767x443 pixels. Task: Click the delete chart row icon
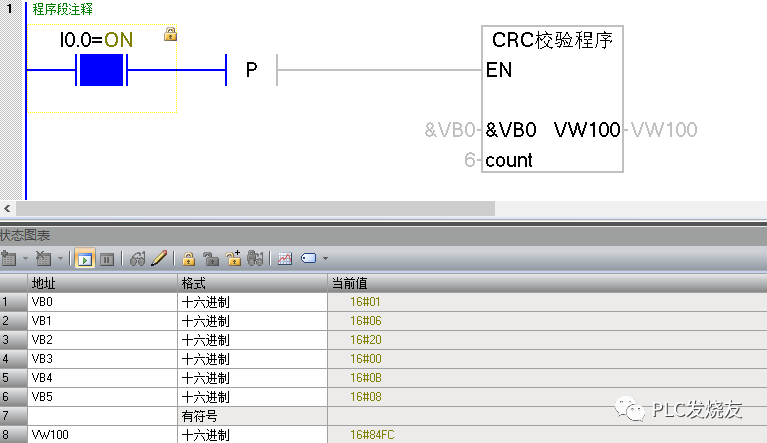click(x=44, y=258)
